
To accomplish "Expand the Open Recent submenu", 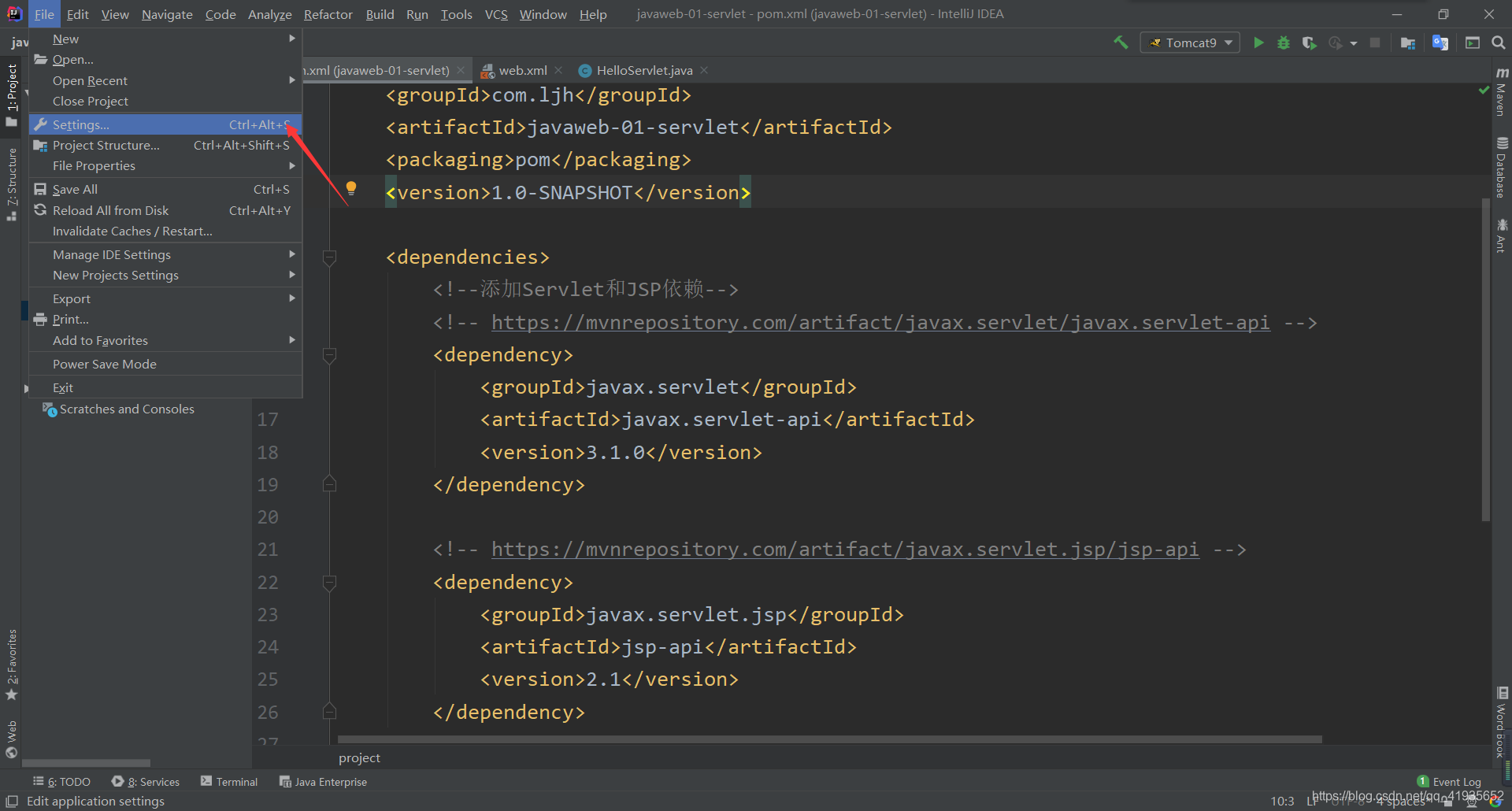I will point(165,80).
